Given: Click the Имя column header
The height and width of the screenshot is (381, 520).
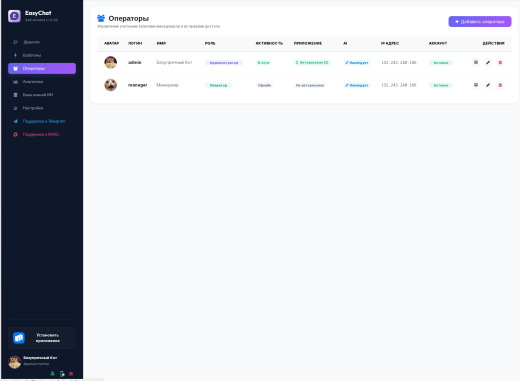Looking at the screenshot, I should click(161, 43).
